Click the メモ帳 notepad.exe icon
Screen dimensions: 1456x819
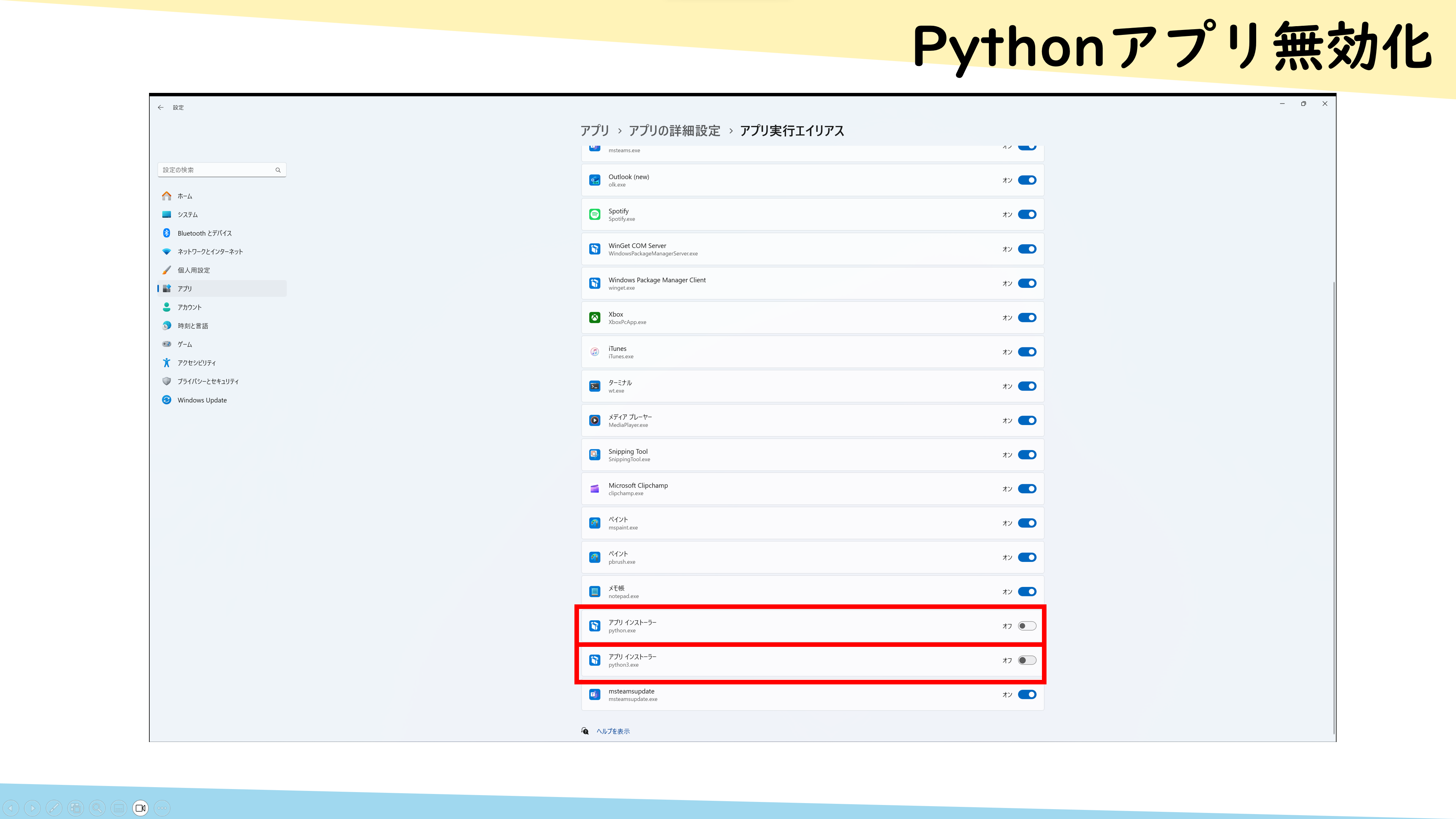click(595, 592)
